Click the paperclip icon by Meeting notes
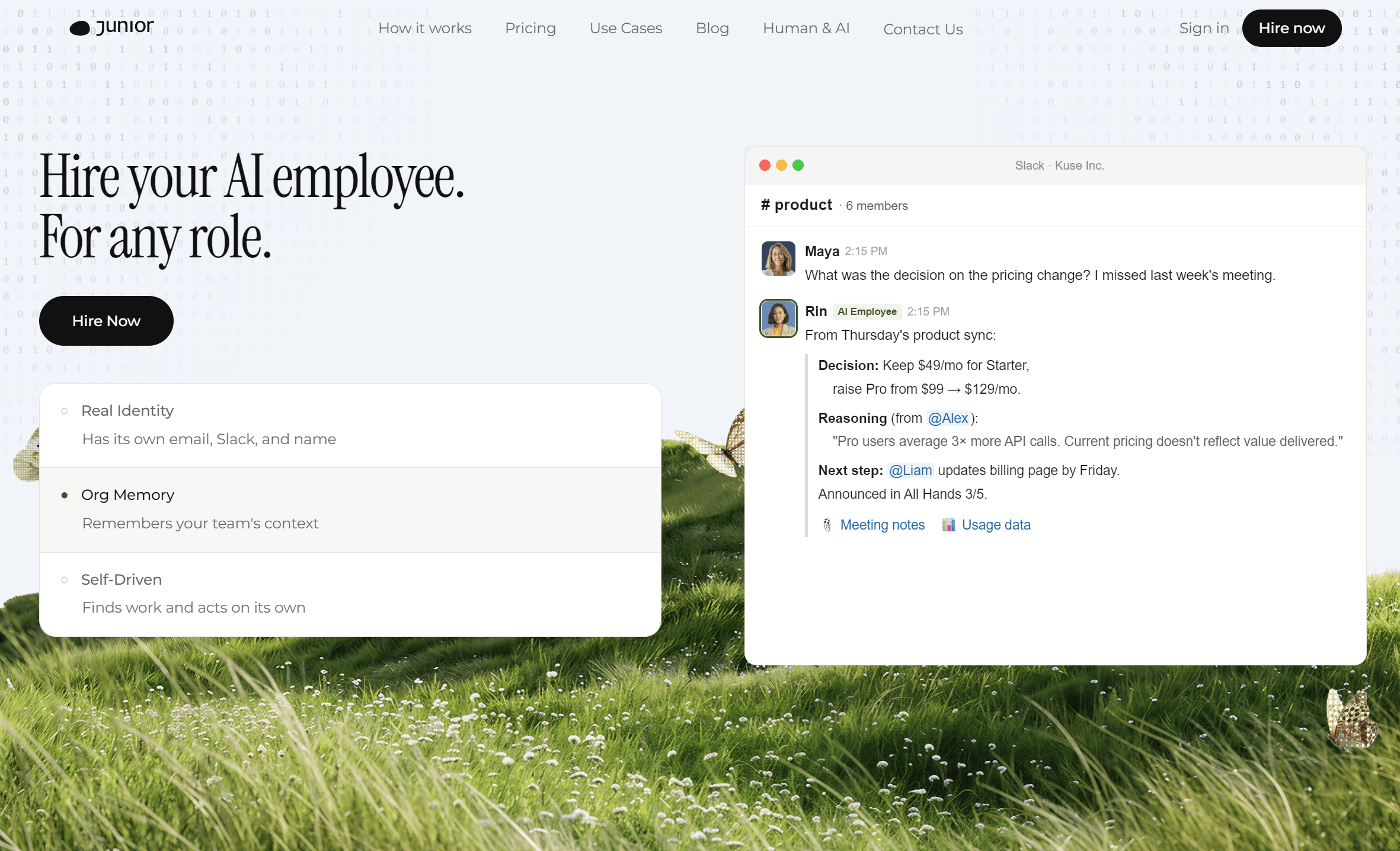The image size is (1400, 851). coord(827,525)
